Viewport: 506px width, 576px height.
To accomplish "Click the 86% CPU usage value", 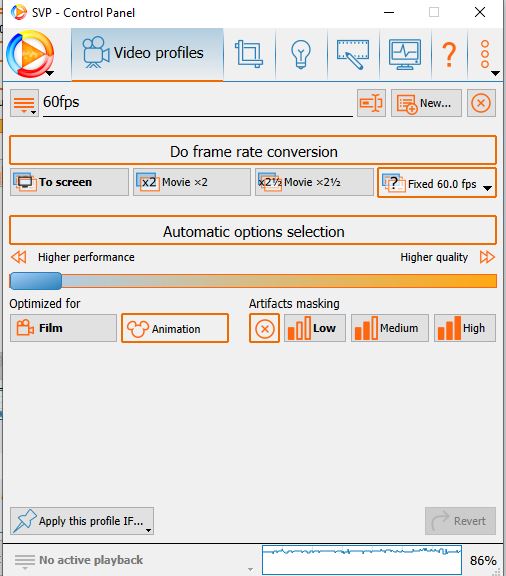I will 483,561.
